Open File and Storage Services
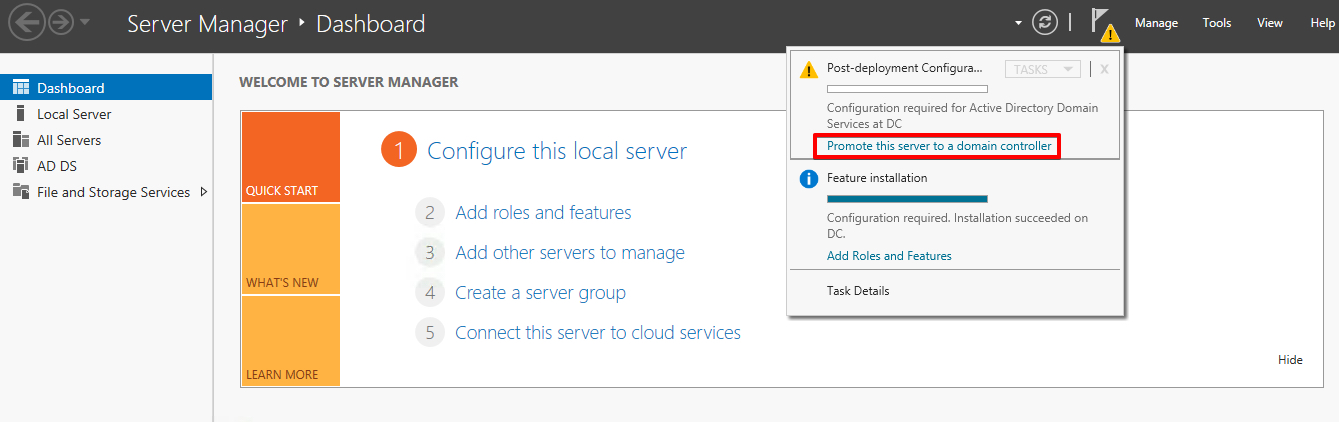The image size is (1339, 422). pyautogui.click(x=113, y=192)
